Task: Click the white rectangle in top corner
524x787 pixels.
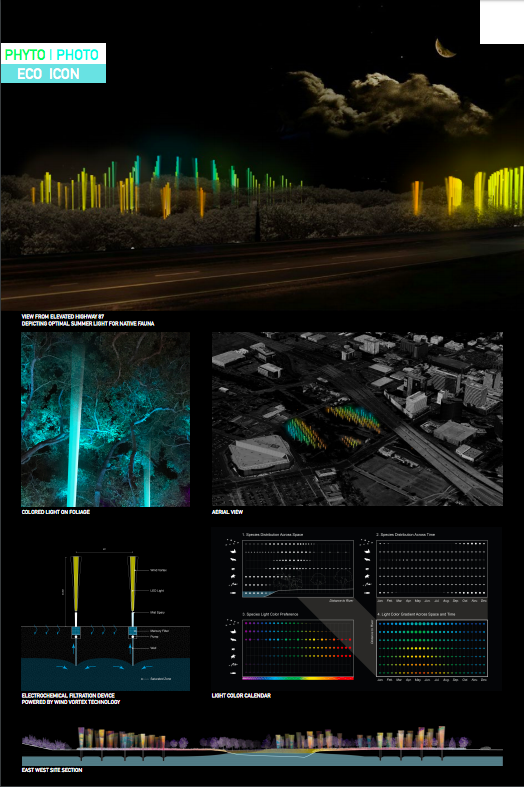Action: click(502, 22)
